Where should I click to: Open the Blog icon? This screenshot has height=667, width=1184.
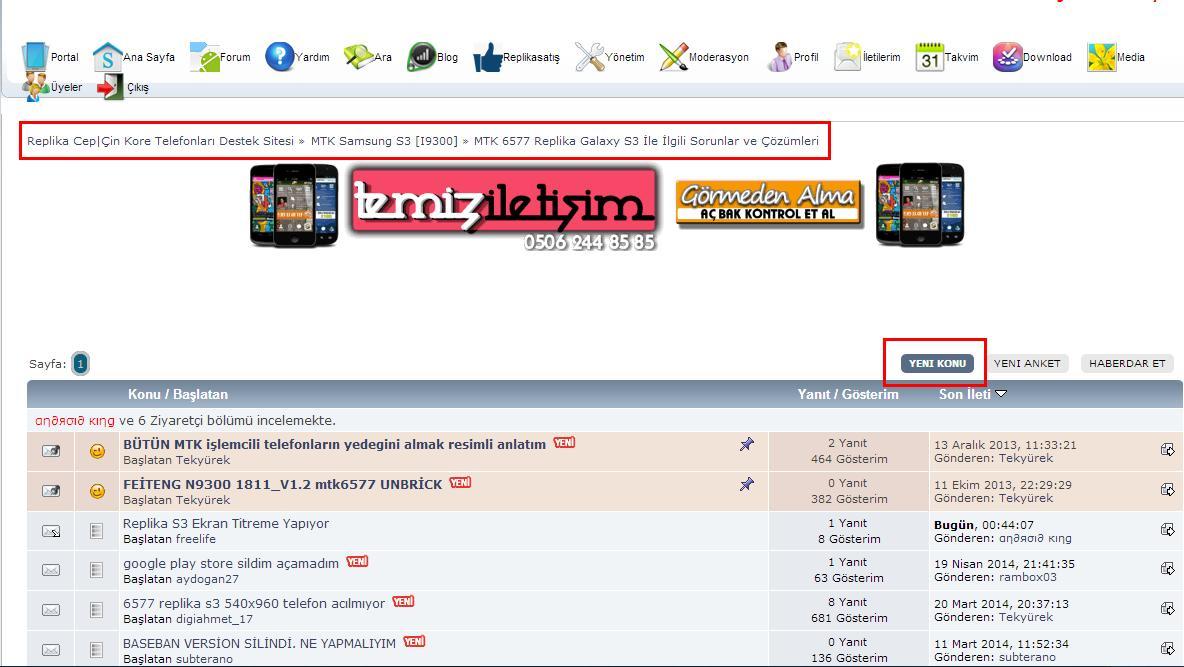point(421,57)
